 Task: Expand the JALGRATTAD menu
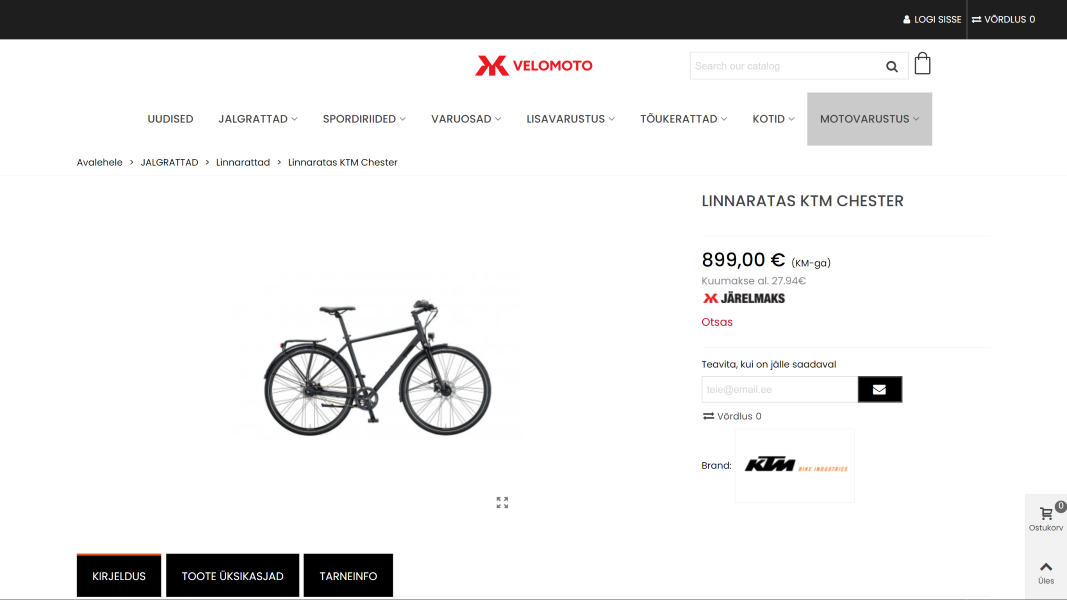[x=258, y=118]
